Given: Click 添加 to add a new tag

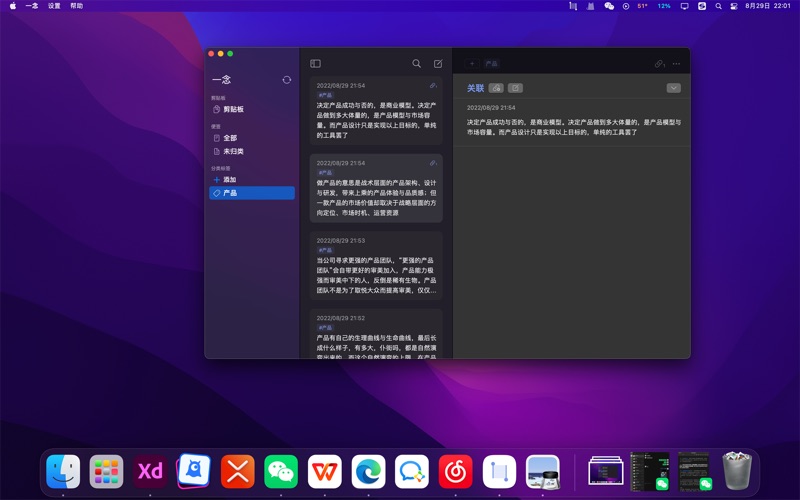Looking at the screenshot, I should (x=230, y=180).
